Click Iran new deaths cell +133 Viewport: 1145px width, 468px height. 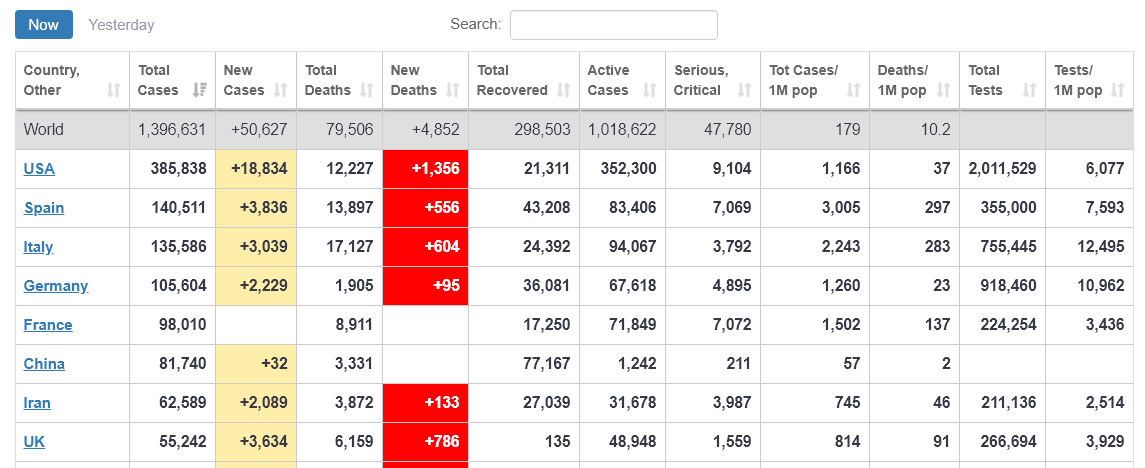(426, 403)
